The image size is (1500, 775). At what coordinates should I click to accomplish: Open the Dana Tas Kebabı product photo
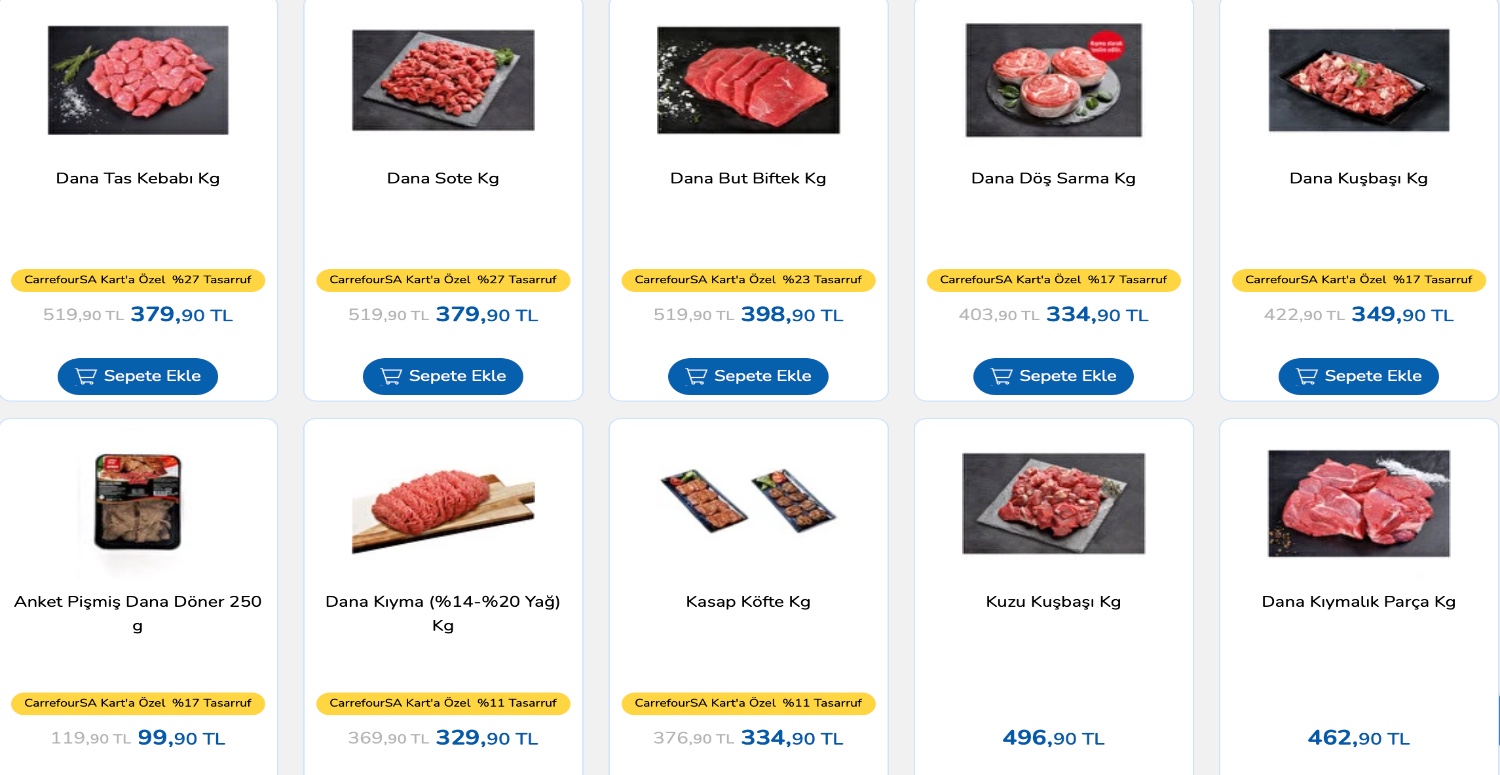[138, 80]
